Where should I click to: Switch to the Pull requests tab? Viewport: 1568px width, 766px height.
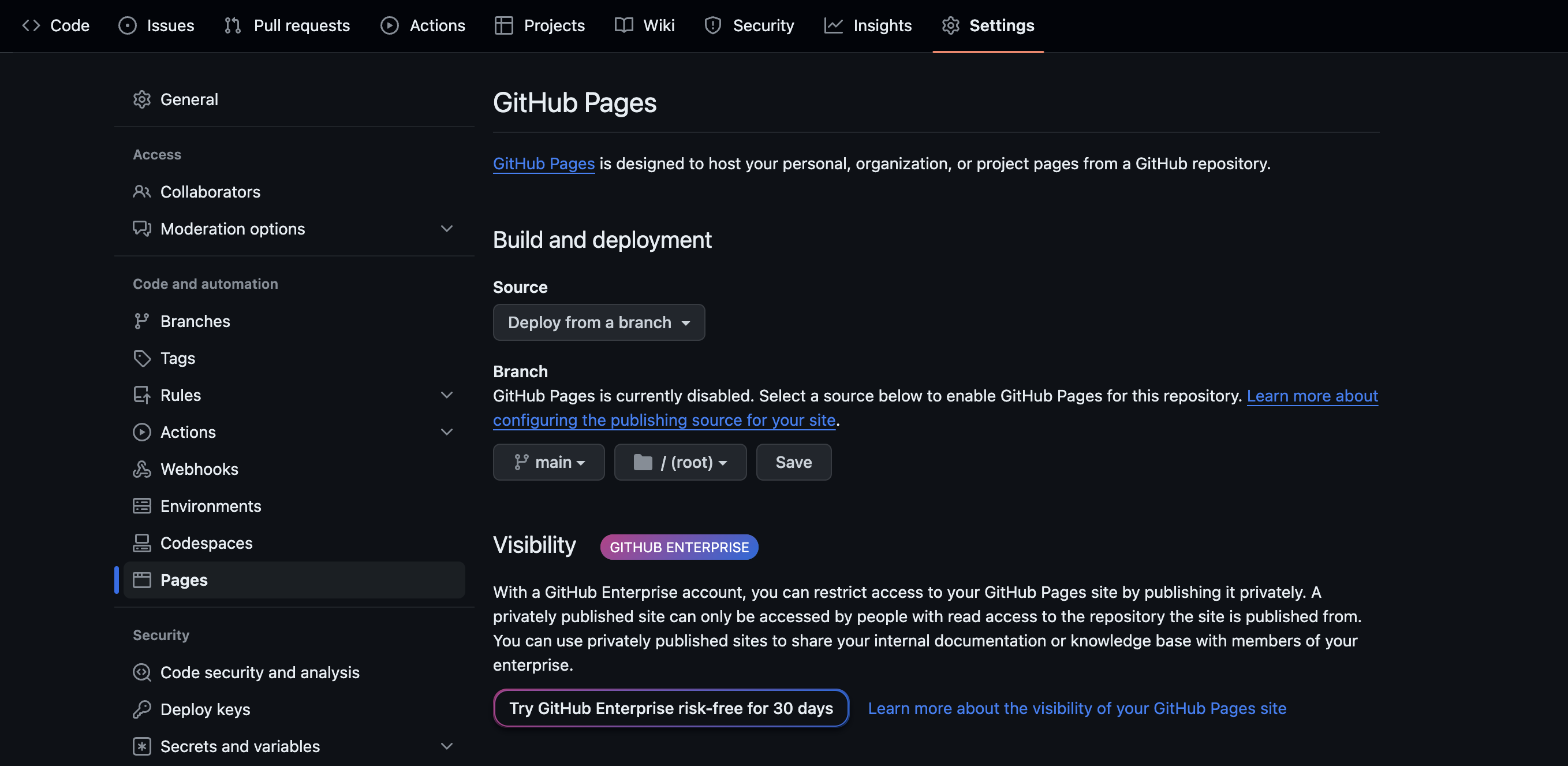point(288,25)
